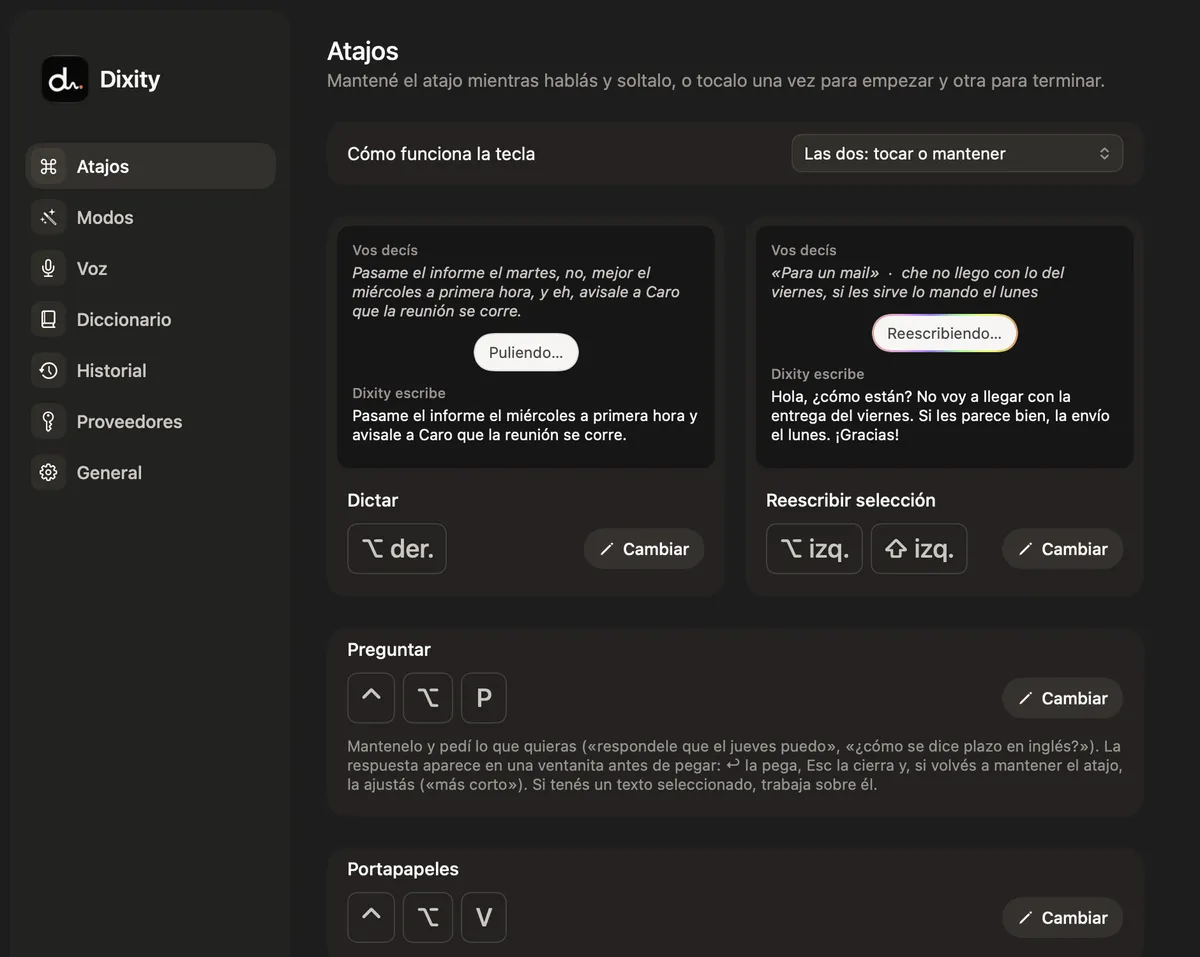This screenshot has height=957, width=1200.
Task: Click the Voz microphone icon
Action: click(48, 269)
